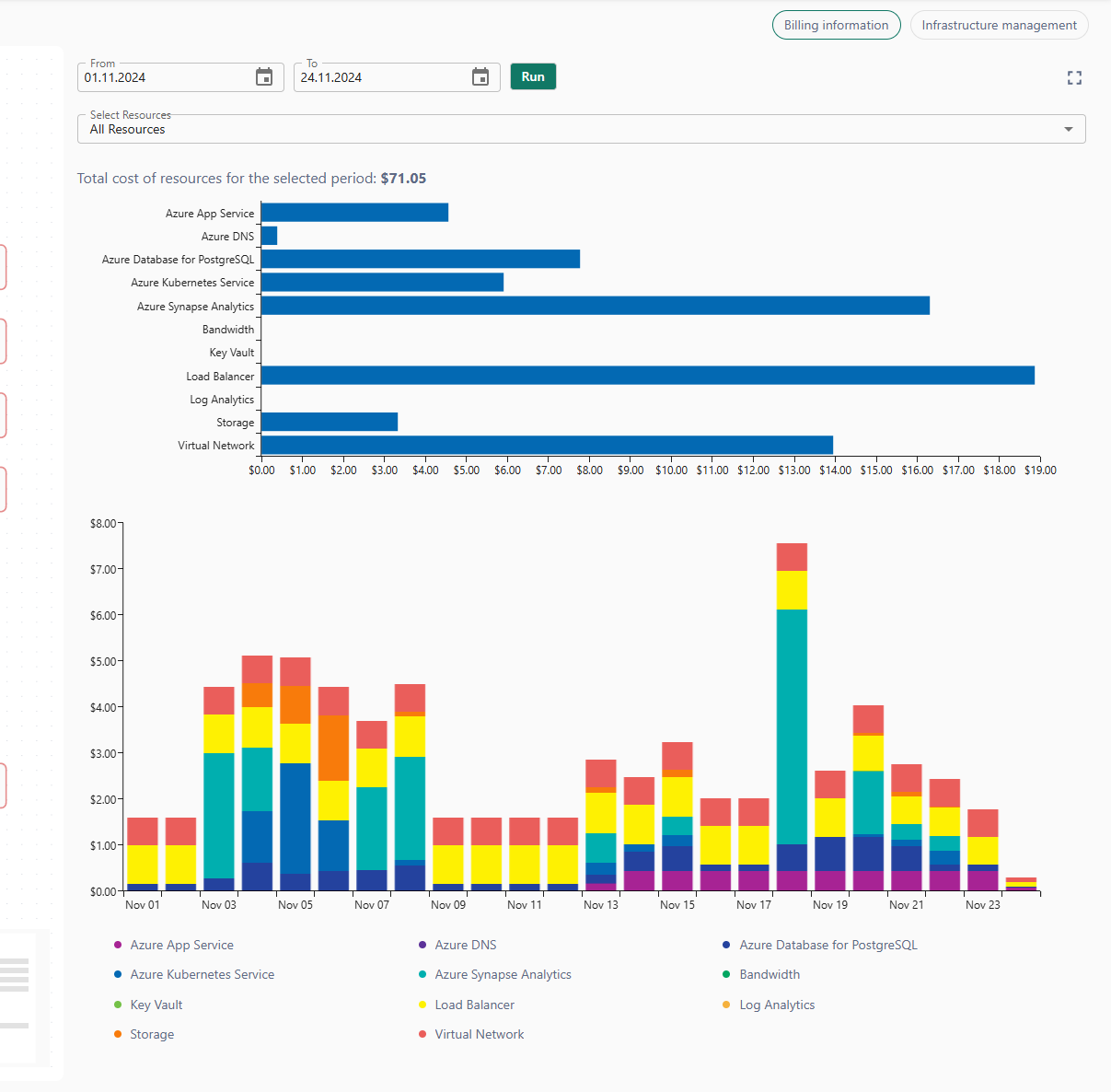Toggle Key Vault legend entry
The width and height of the screenshot is (1111, 1092).
pyautogui.click(x=147, y=1005)
